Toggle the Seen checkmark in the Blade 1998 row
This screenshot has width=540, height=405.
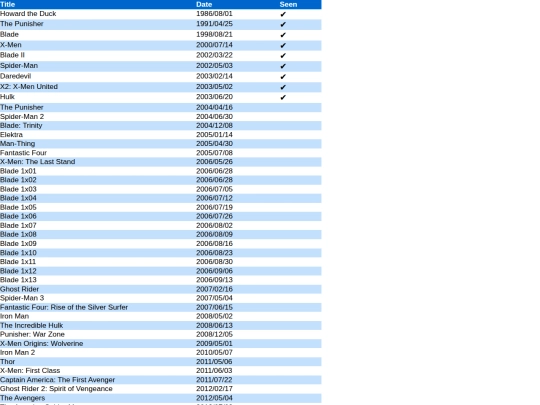coord(283,35)
